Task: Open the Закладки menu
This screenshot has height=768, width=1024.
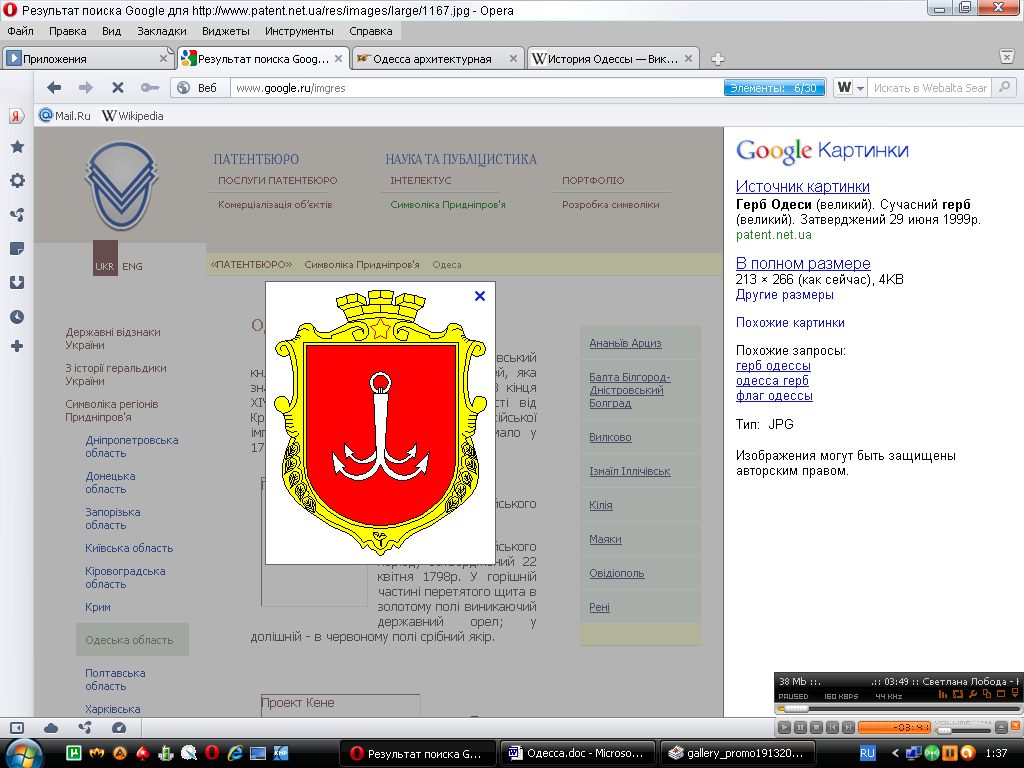Action: pos(161,31)
